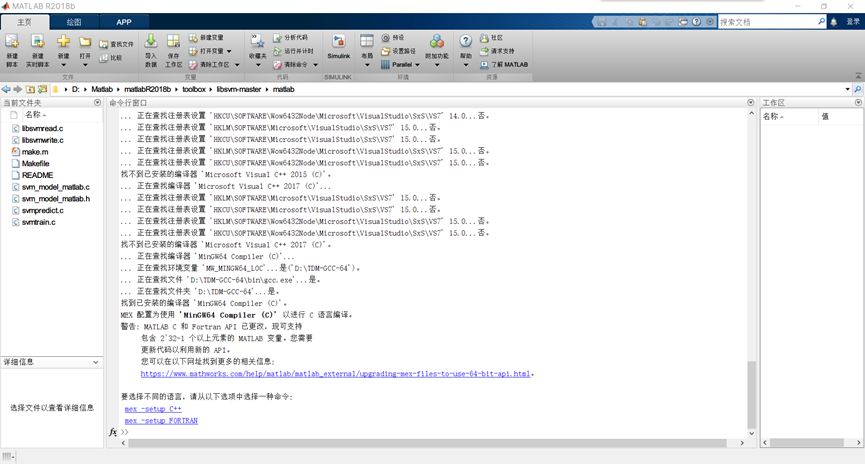Viewport: 865px width, 464px height.
Task: Collapse the 详细信息 panel chevron
Action: click(95, 362)
